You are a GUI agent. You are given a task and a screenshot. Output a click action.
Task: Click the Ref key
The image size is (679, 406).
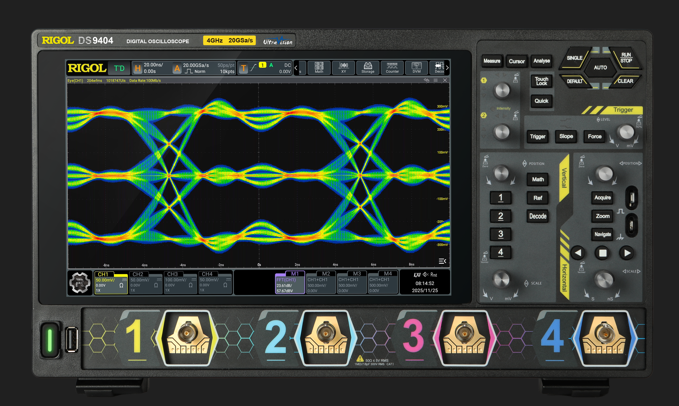point(538,198)
